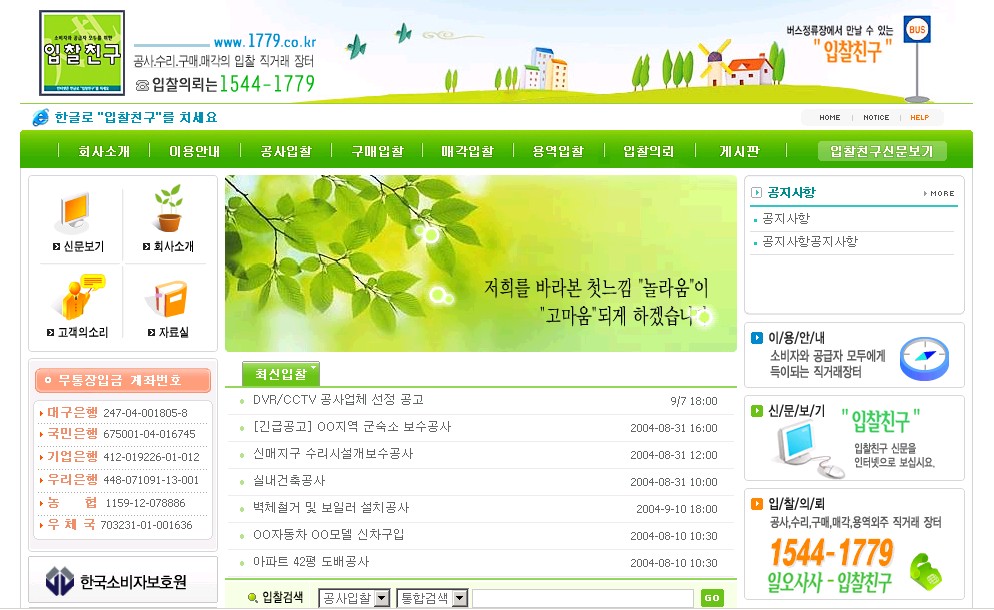Open the 아파트 42평 도배공사 listing
Screen dimensions: 994x610
(x=311, y=562)
